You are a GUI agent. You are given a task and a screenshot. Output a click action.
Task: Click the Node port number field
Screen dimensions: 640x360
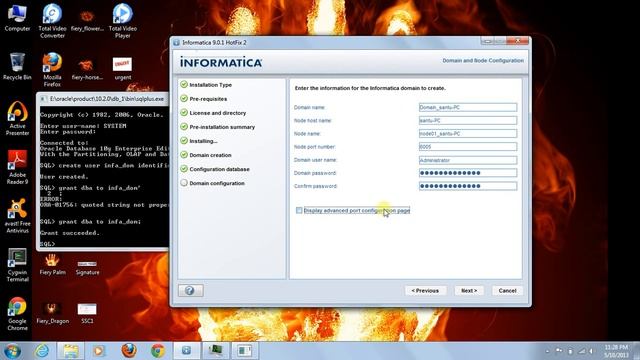pyautogui.click(x=468, y=147)
